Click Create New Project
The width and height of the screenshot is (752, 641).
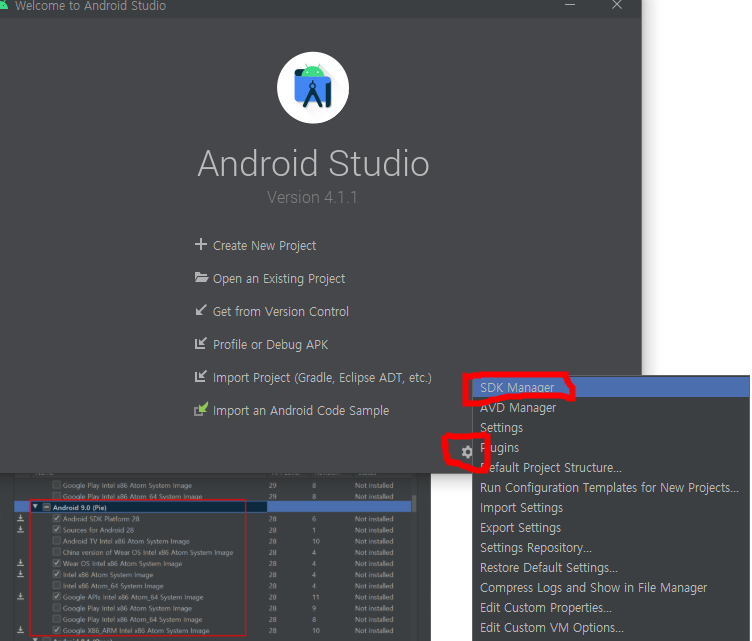(x=264, y=245)
